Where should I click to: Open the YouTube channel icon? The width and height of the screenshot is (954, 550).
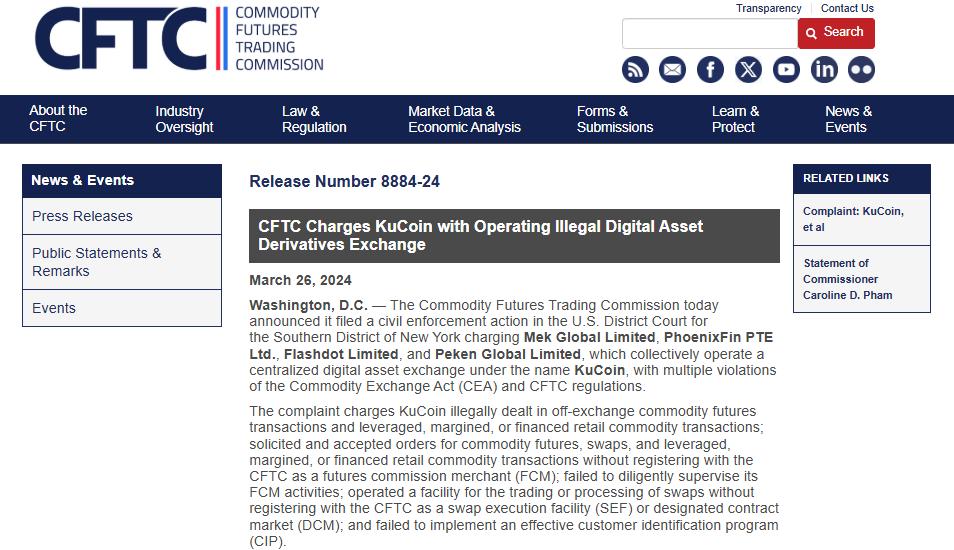(x=786, y=69)
